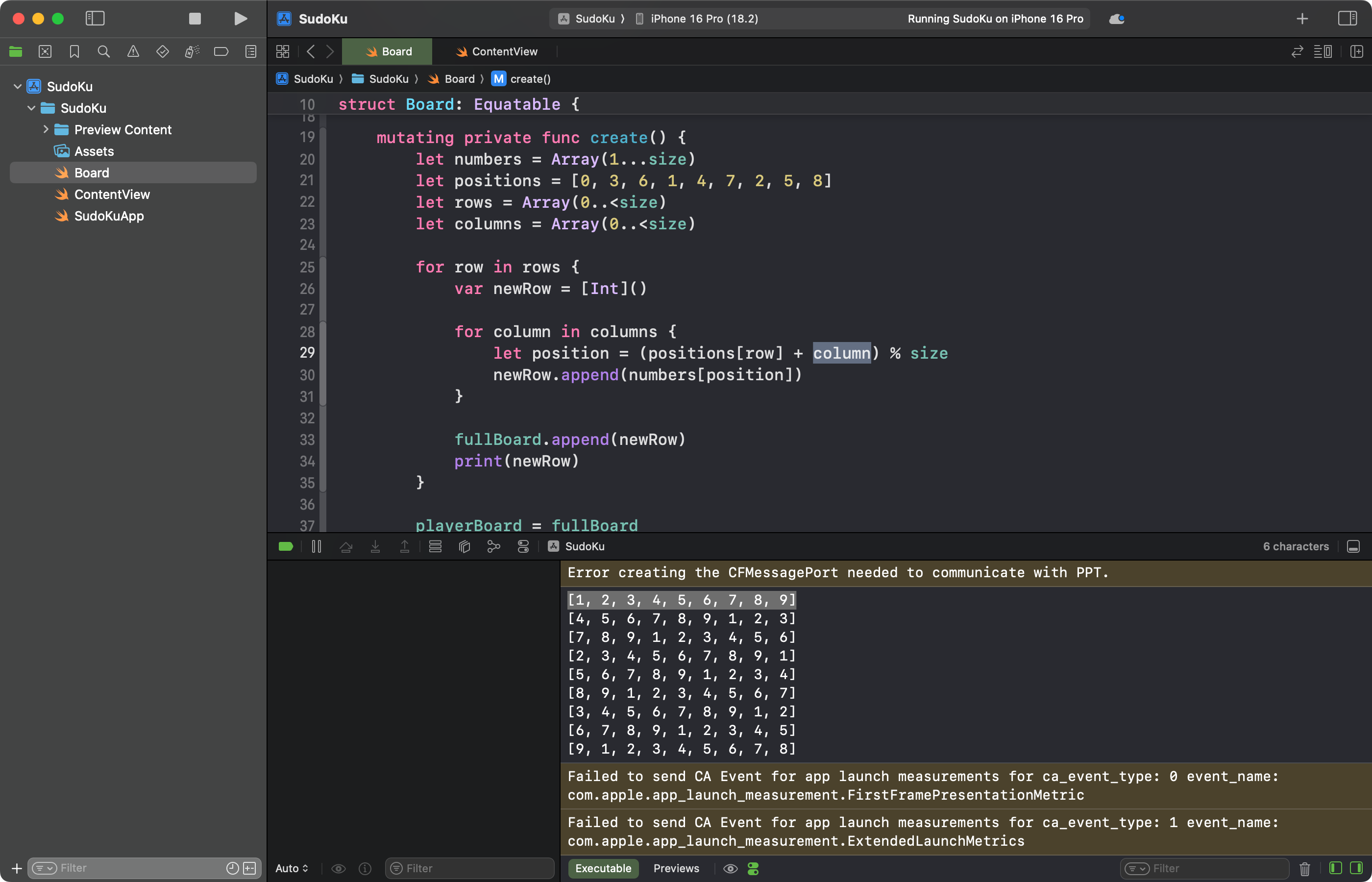Toggle console output options switch icon
Screen dimensions: 1372x882
(x=753, y=868)
